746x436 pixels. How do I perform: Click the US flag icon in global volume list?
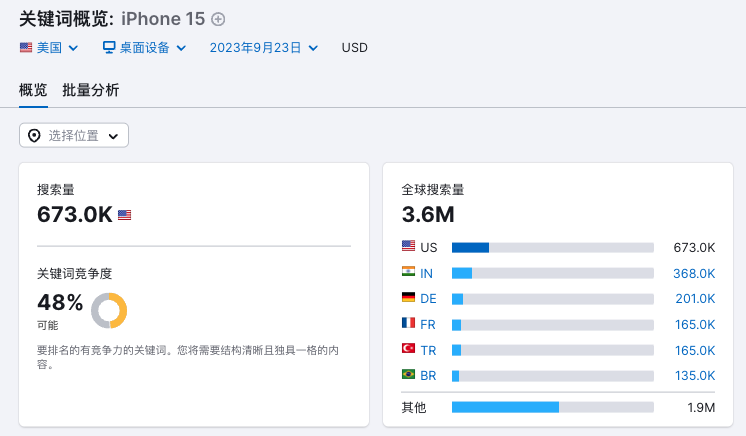408,246
